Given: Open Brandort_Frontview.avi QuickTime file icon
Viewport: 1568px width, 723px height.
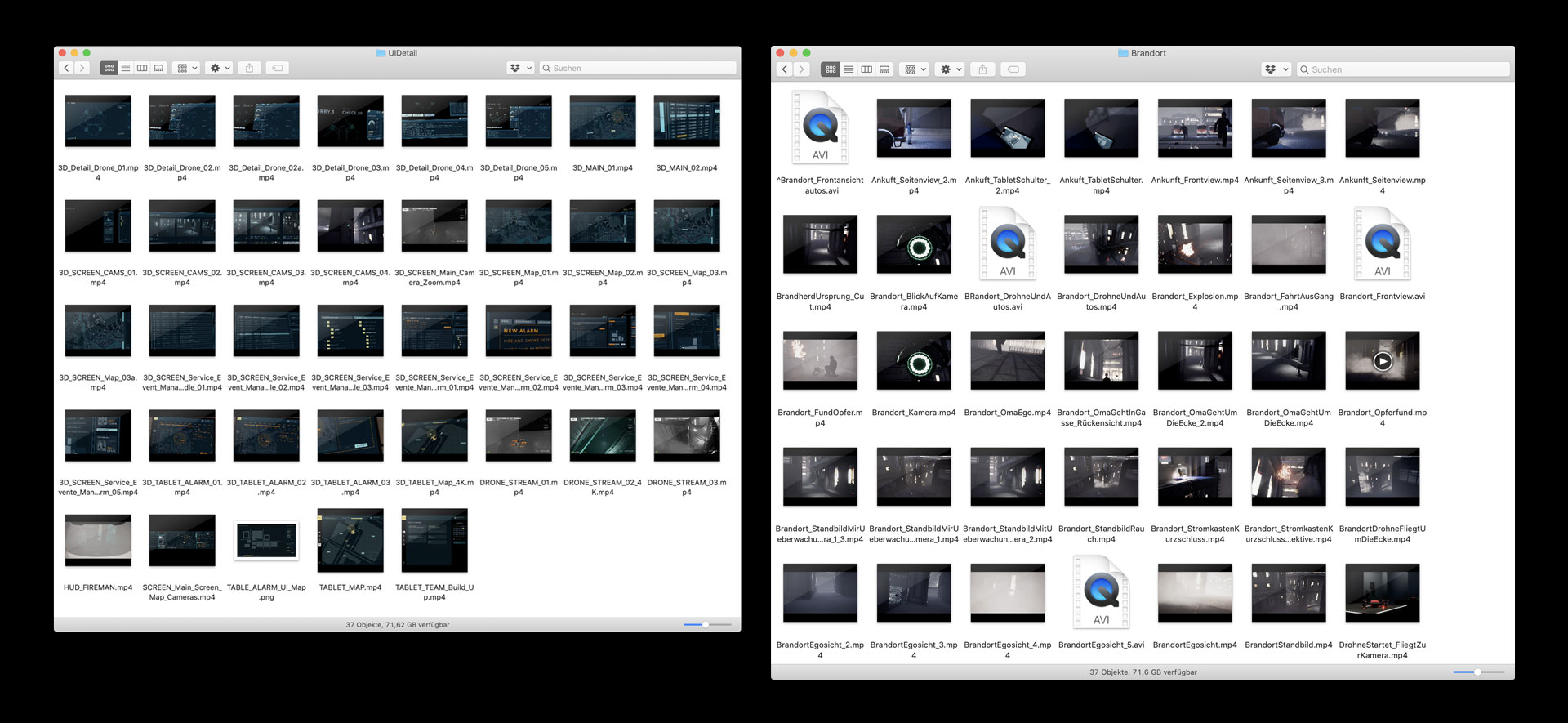Looking at the screenshot, I should point(1382,243).
